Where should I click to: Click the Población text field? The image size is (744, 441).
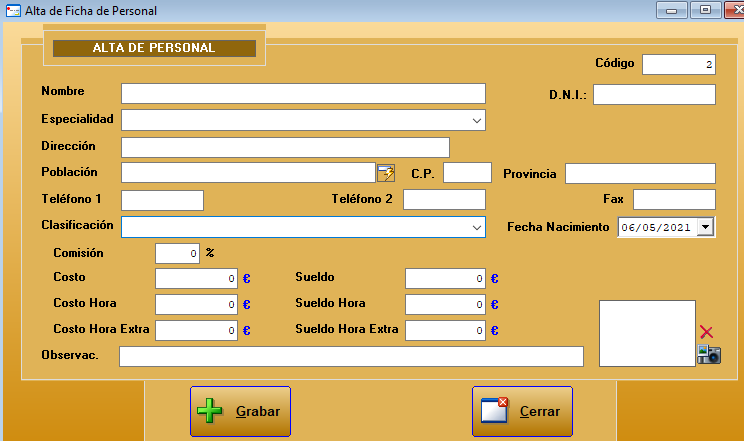point(248,173)
